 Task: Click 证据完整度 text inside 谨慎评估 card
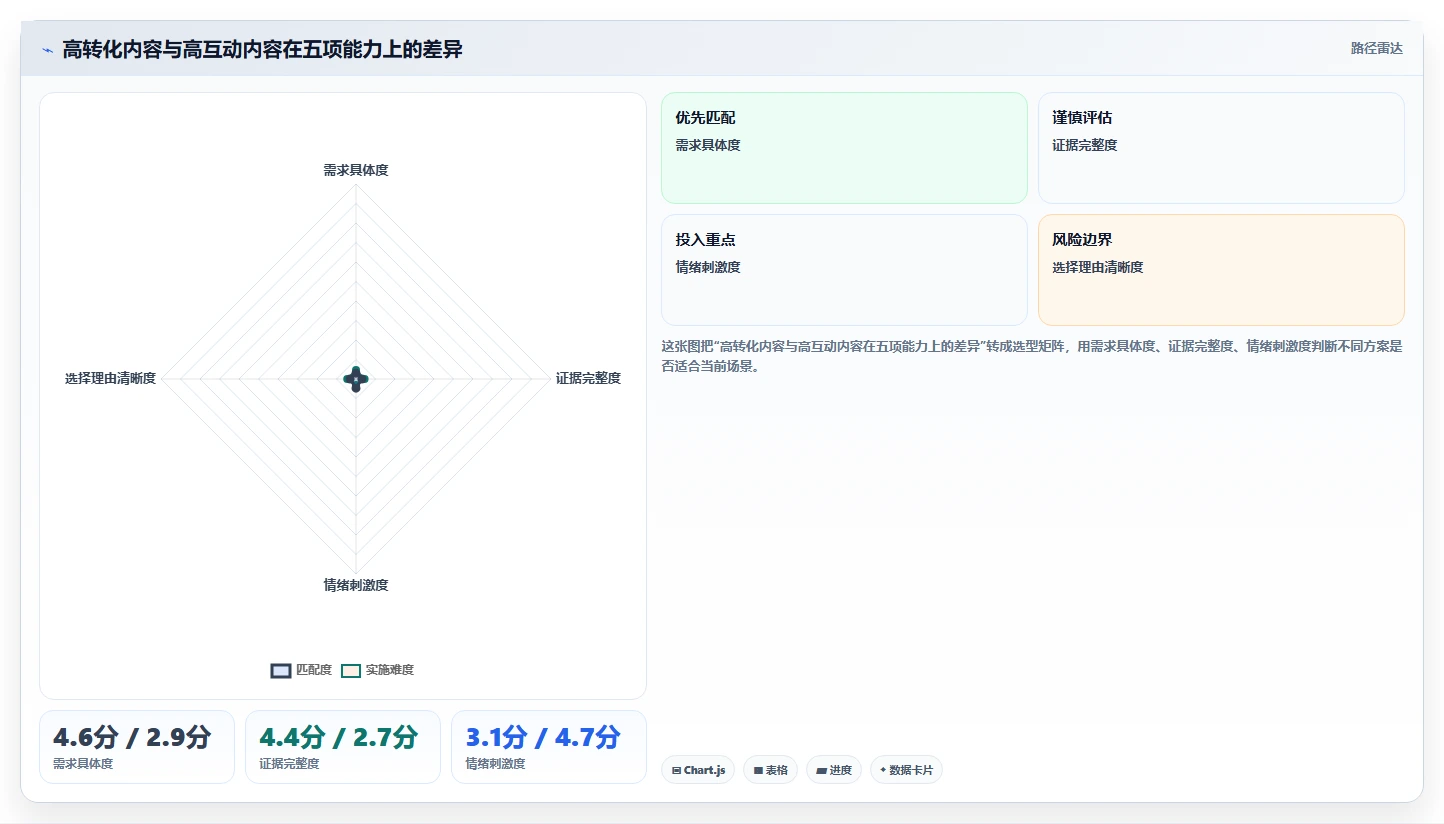click(x=1085, y=145)
